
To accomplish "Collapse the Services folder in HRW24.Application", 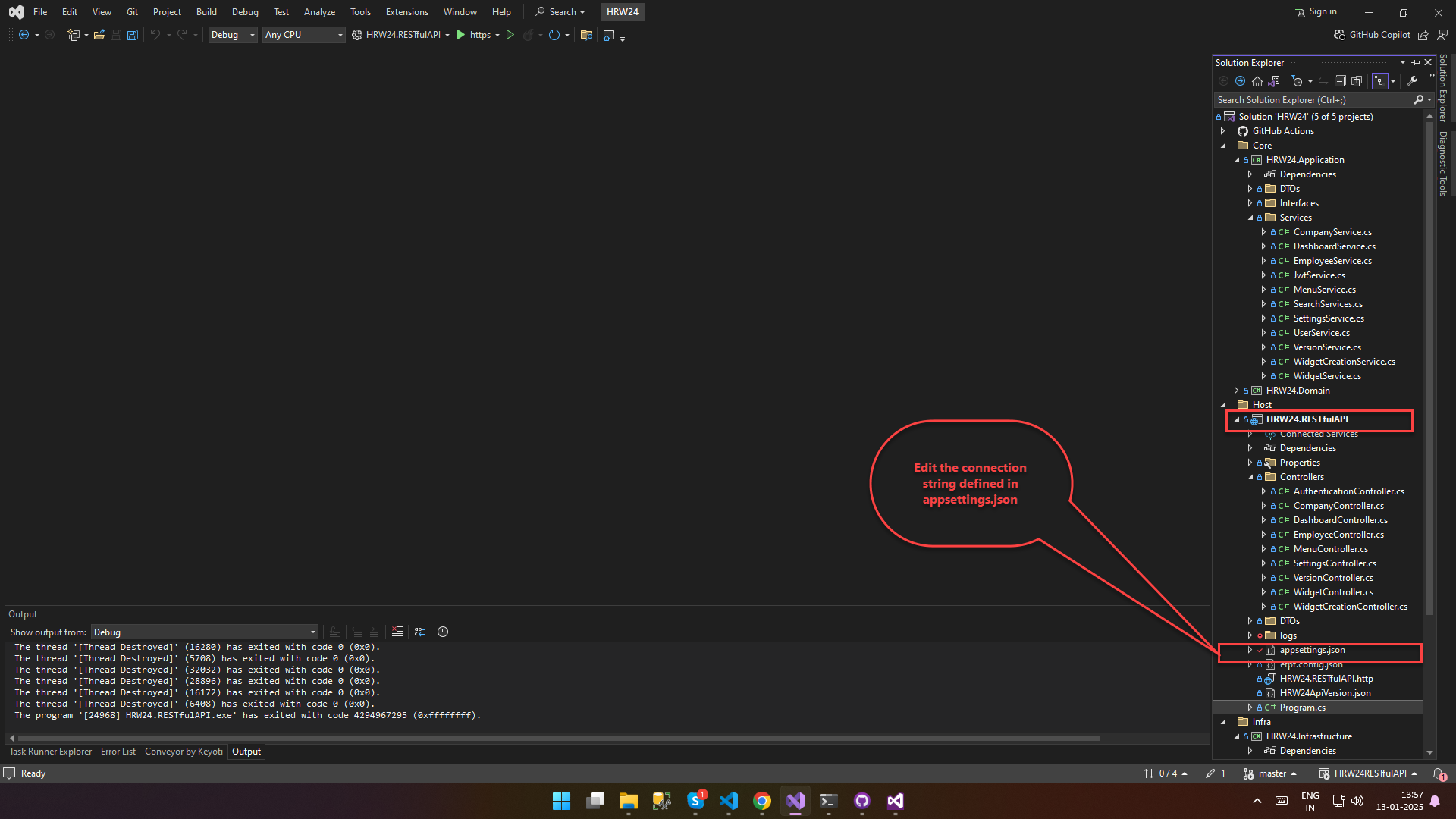I will coord(1250,218).
